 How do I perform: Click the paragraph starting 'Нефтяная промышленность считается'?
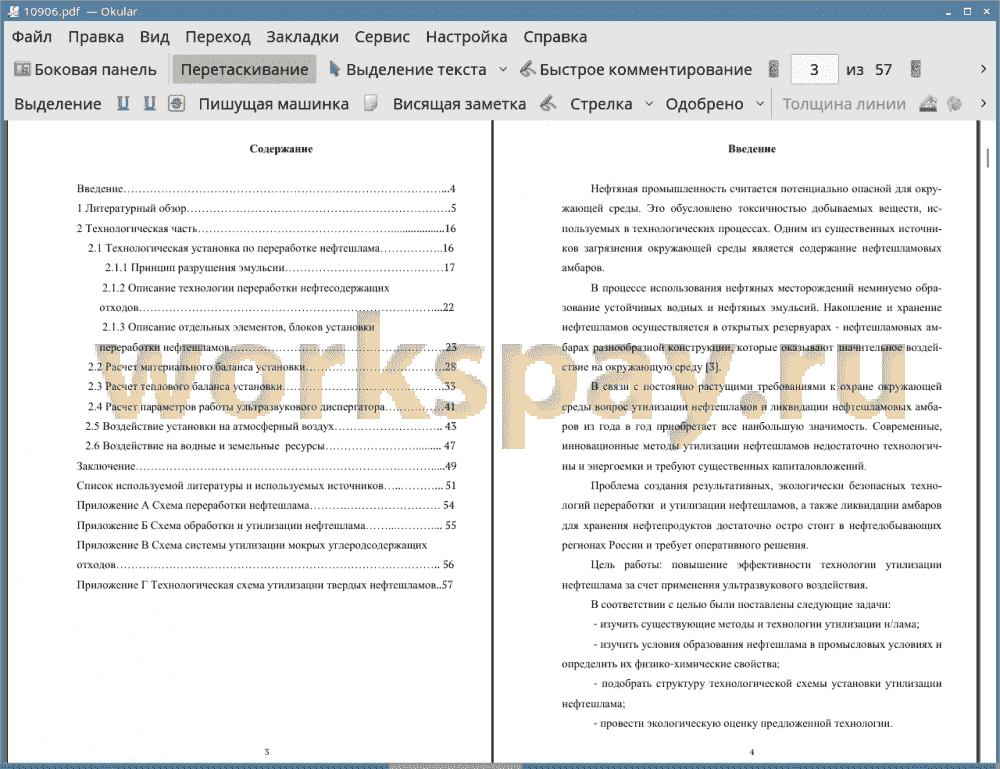(751, 228)
